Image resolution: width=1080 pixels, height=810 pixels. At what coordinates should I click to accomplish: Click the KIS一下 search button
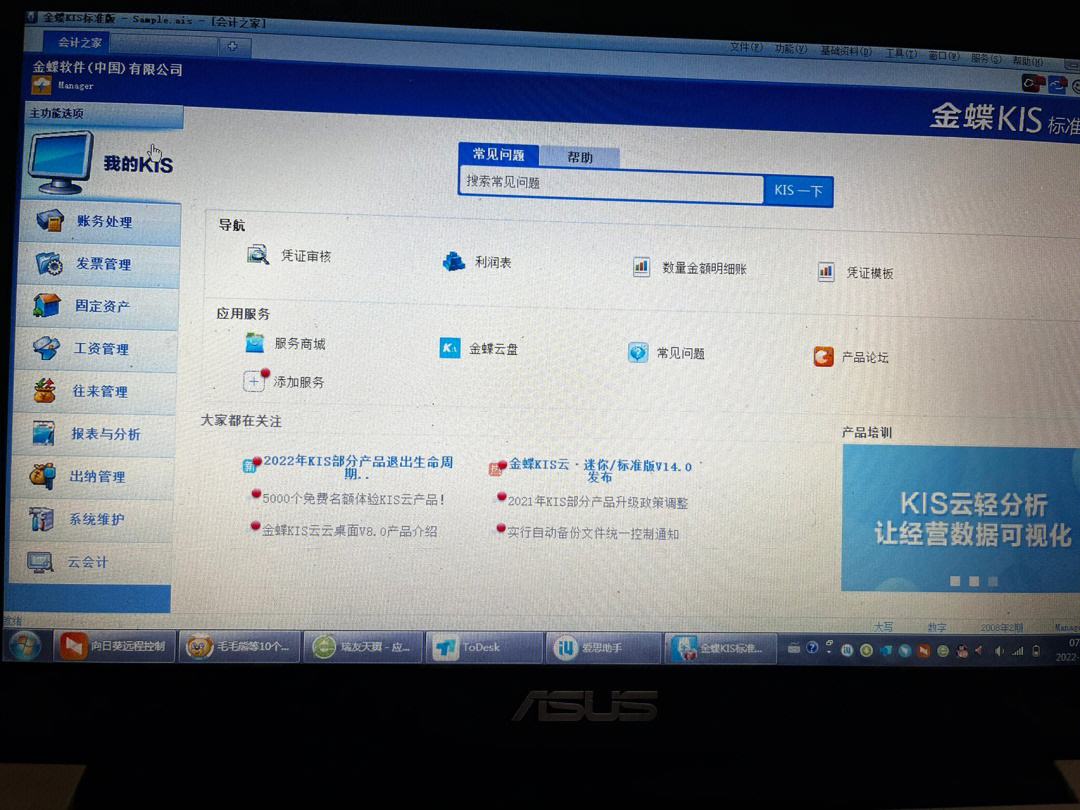[x=798, y=190]
